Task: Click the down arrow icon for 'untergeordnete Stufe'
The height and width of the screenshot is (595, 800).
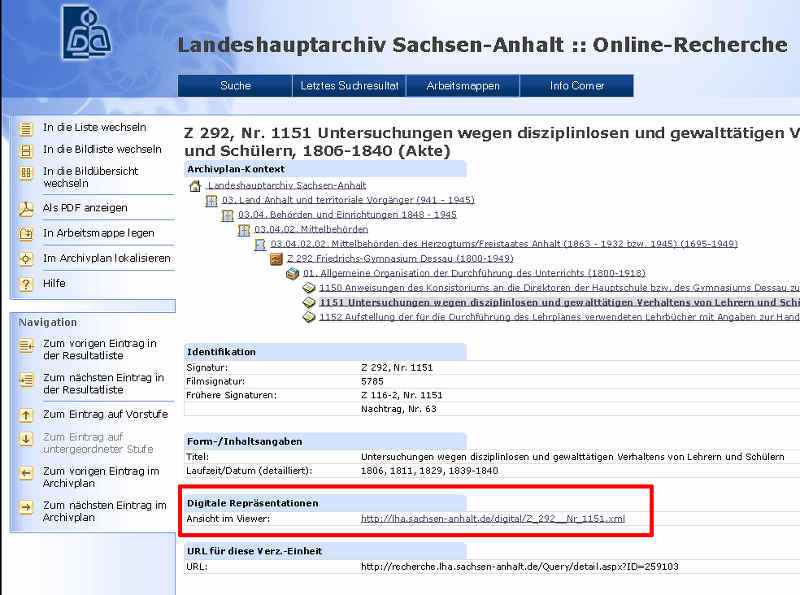Action: click(x=26, y=439)
